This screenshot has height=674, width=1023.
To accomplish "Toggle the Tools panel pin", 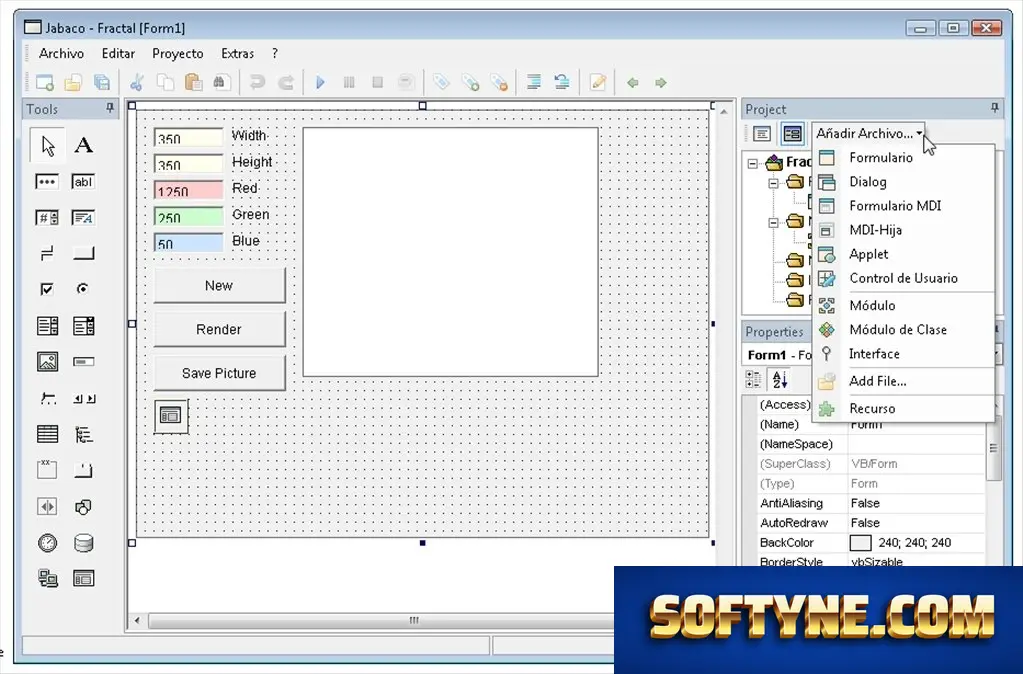I will pyautogui.click(x=110, y=108).
